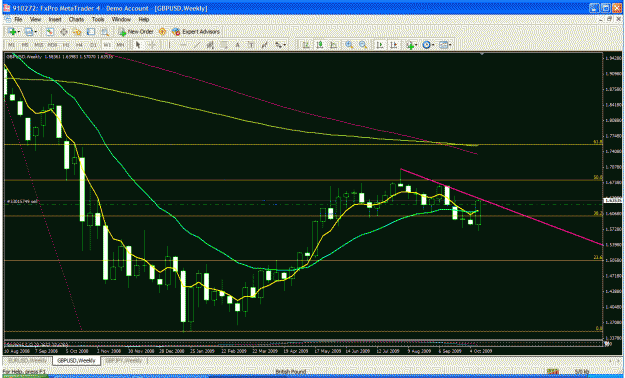Expand the Profiles dropdown arrow
Screen dimensions: 625x378
pyautogui.click(x=35, y=32)
